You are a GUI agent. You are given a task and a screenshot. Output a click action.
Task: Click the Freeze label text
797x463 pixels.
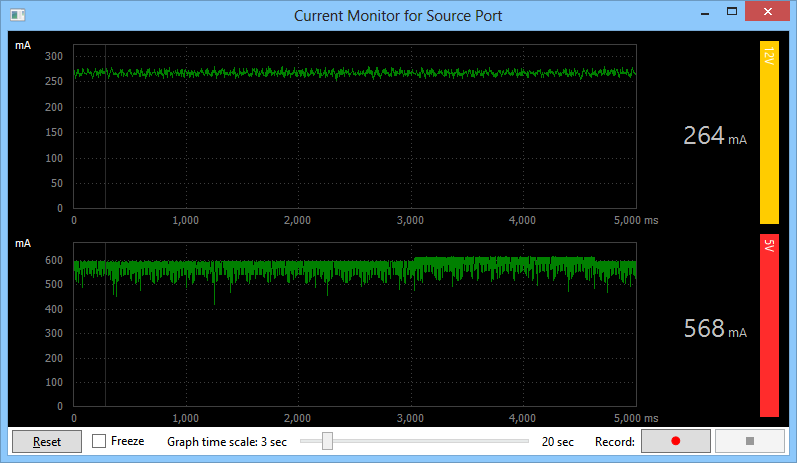tap(127, 441)
